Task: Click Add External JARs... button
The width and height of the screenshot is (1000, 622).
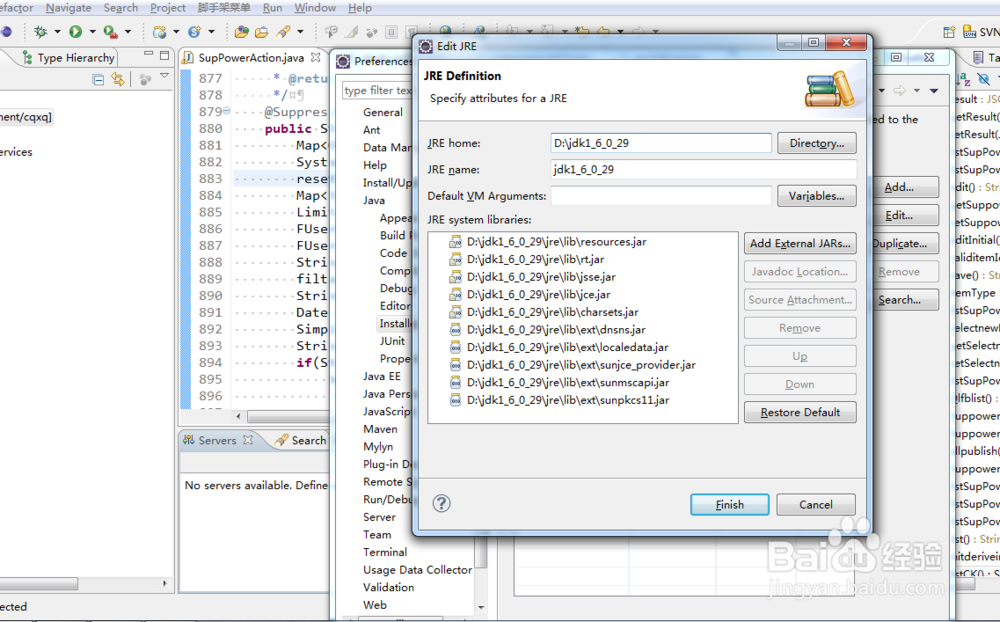Action: click(x=800, y=243)
